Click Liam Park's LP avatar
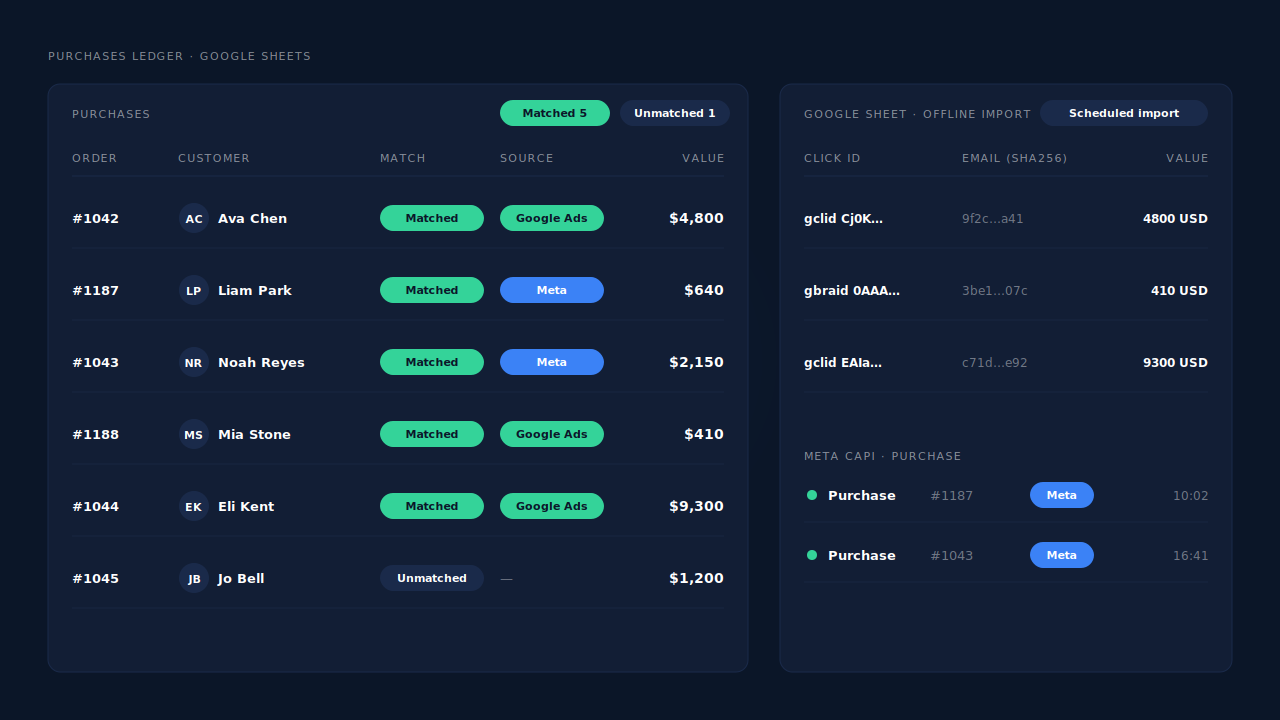1280x720 pixels. coord(194,290)
